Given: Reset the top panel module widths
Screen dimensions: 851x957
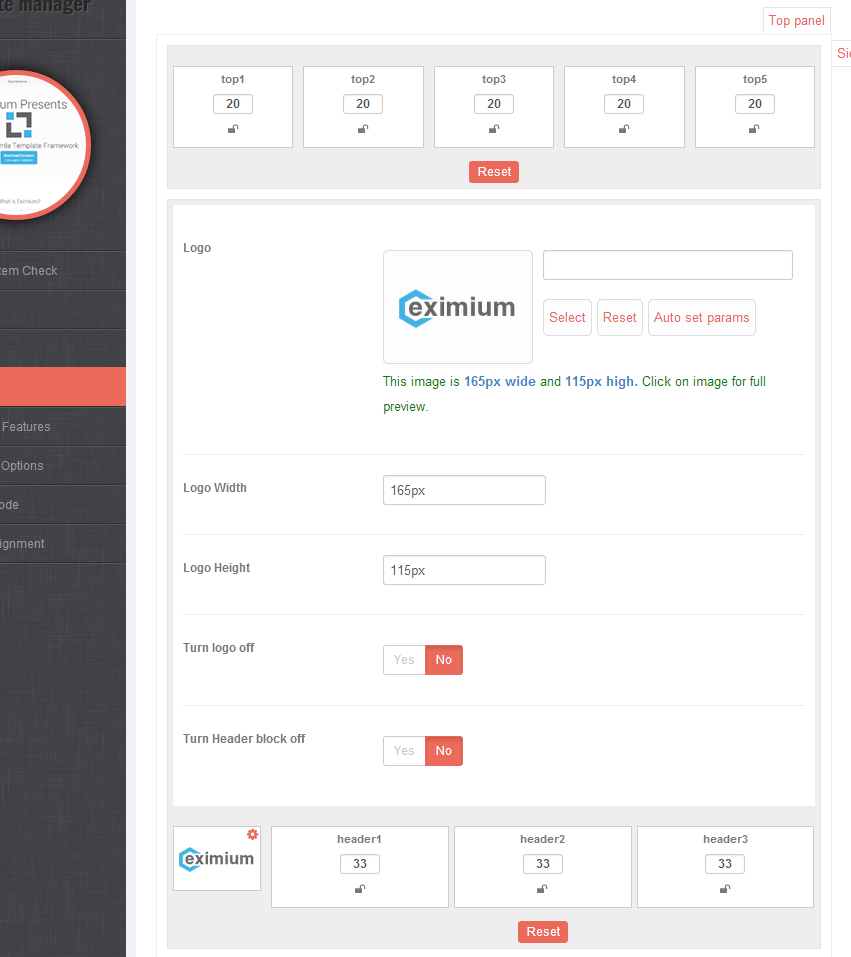Looking at the screenshot, I should coord(494,172).
